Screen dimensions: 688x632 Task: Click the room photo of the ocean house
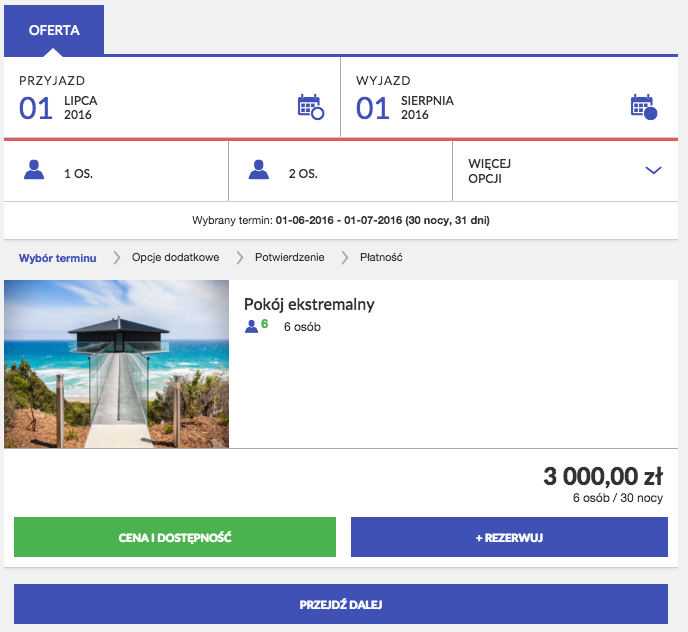point(117,364)
